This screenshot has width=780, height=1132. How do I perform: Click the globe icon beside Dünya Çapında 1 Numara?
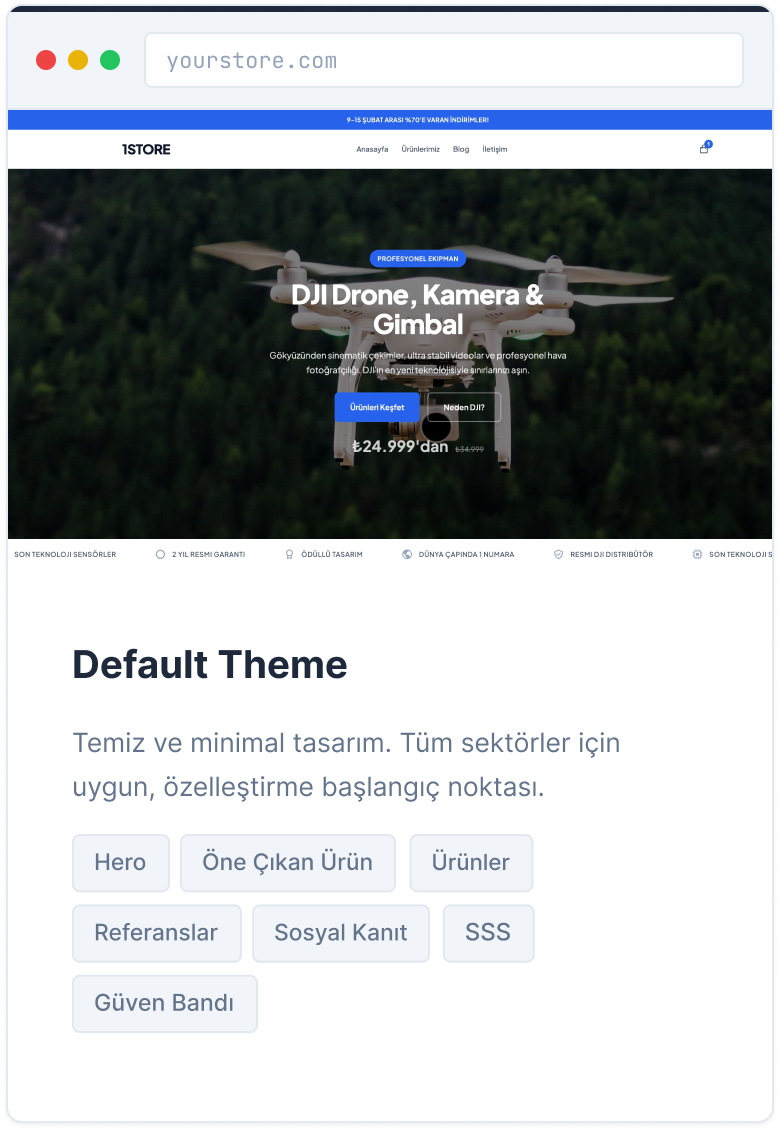[x=407, y=554]
